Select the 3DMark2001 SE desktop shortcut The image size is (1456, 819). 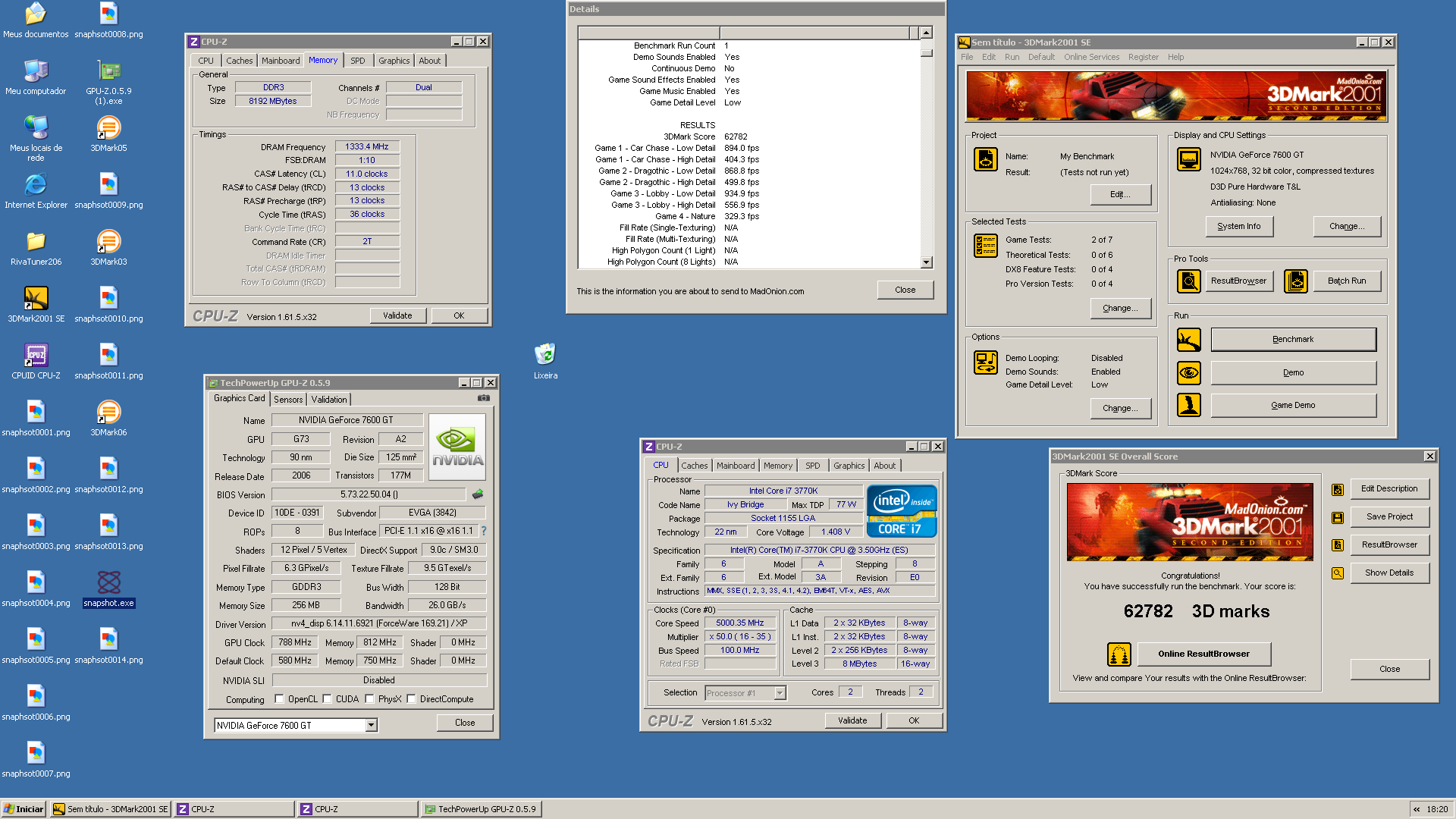pos(36,304)
